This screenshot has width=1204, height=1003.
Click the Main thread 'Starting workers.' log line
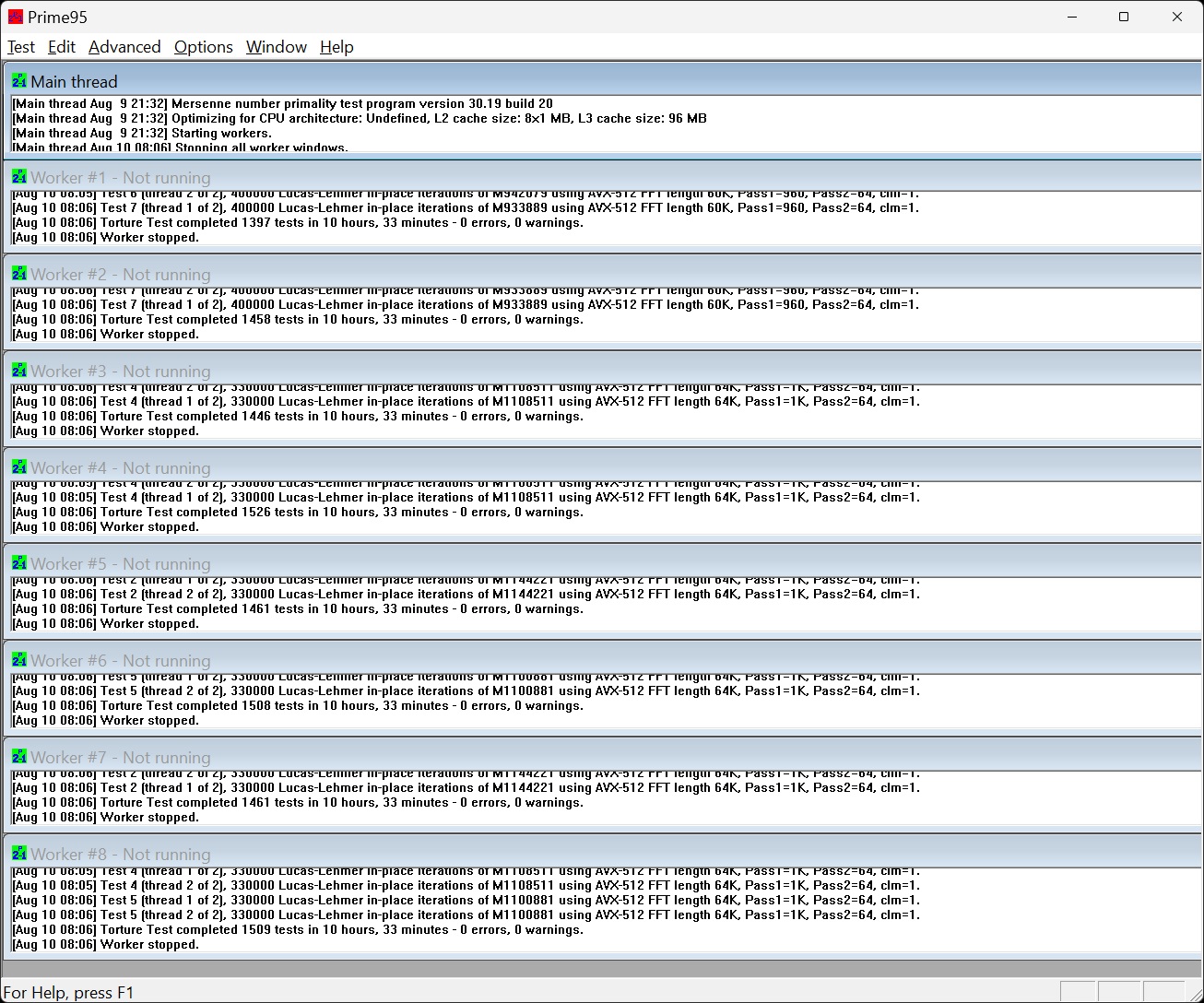click(142, 133)
